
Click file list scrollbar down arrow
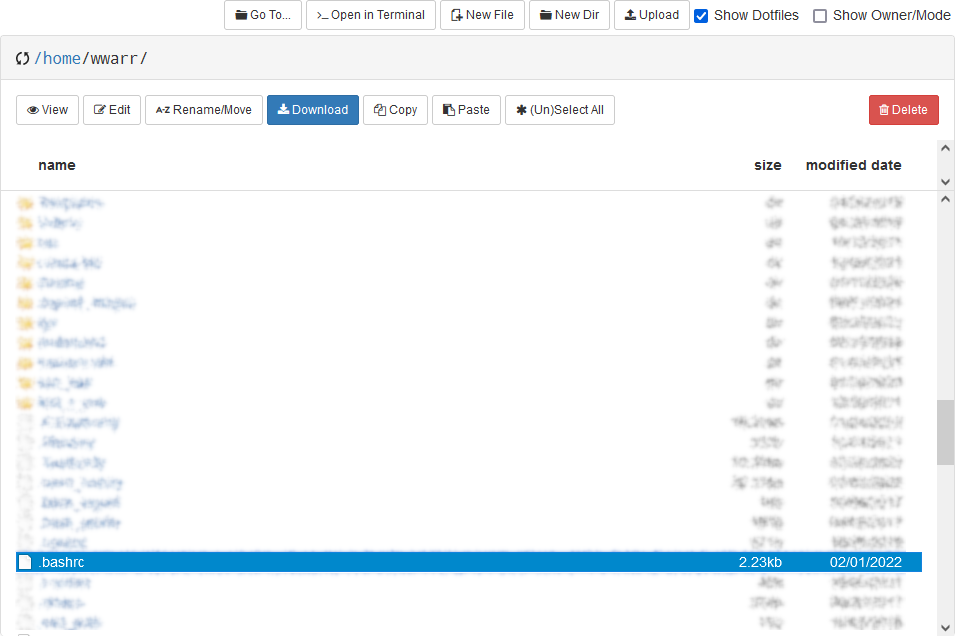(945, 627)
